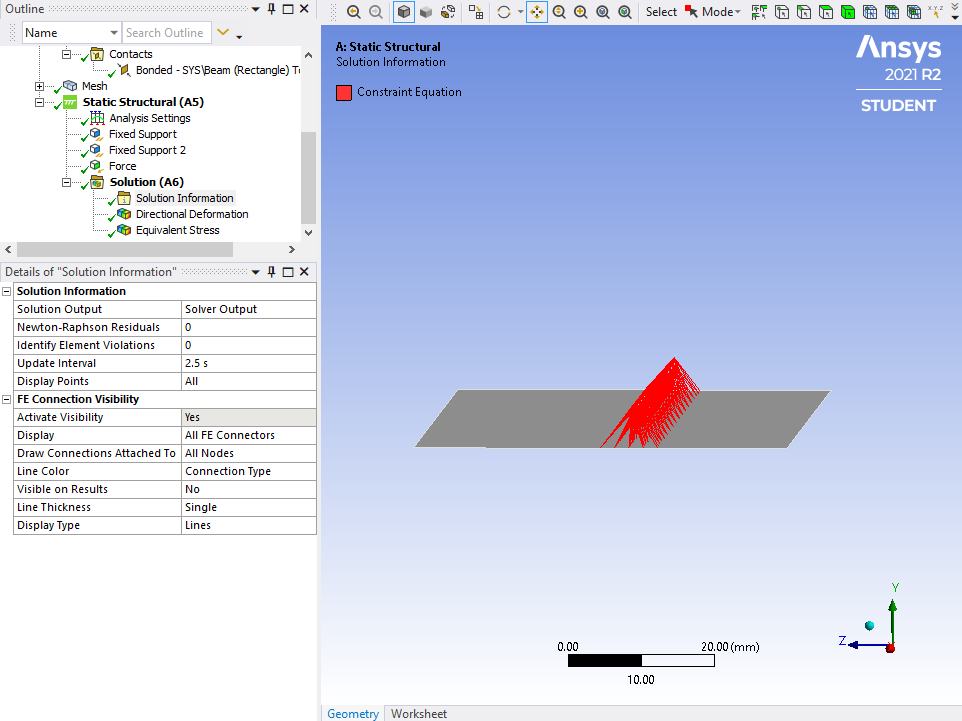This screenshot has height=721, width=962.
Task: Select the Equivalent Stress result icon
Action: pyautogui.click(x=125, y=230)
